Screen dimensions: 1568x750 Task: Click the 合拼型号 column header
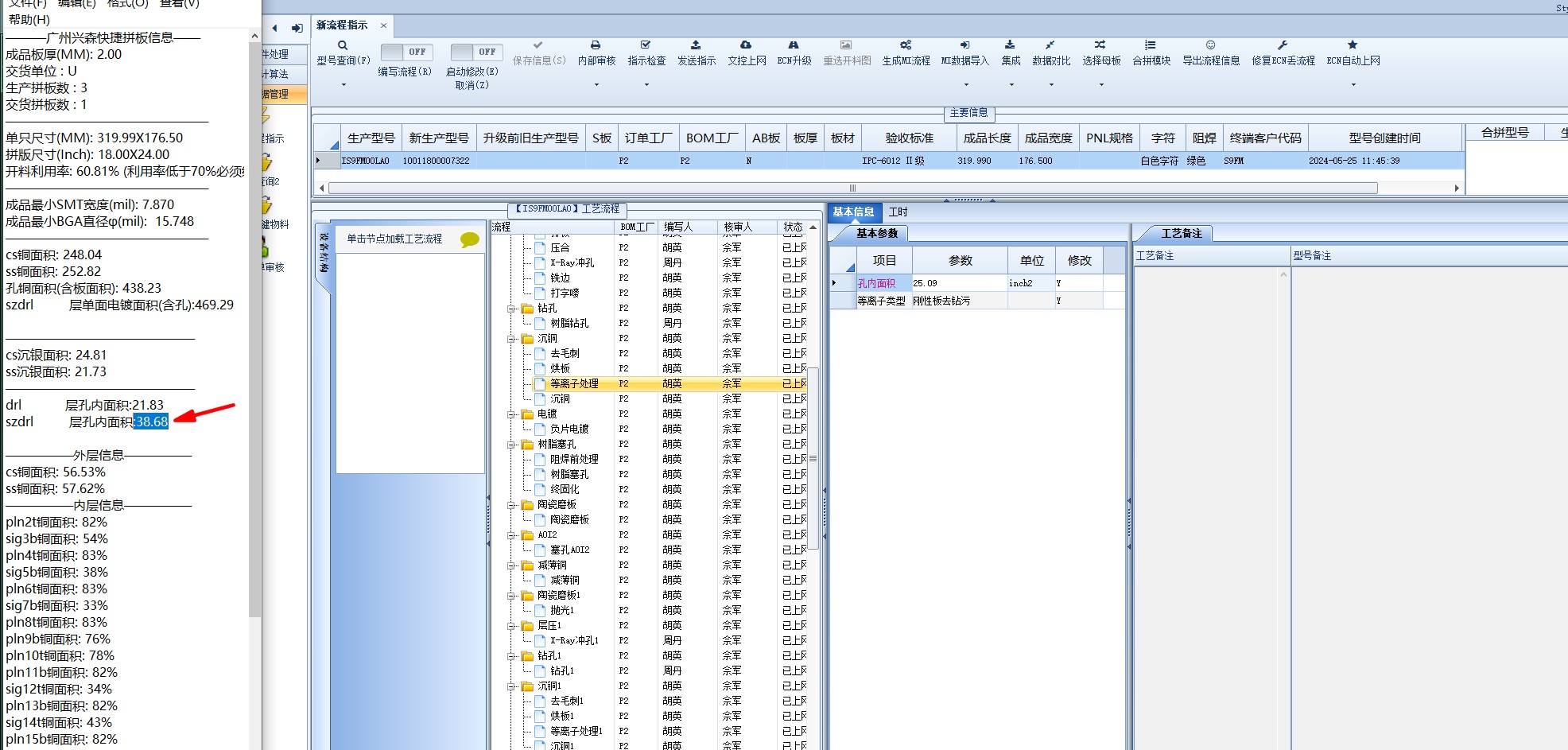tap(1505, 132)
